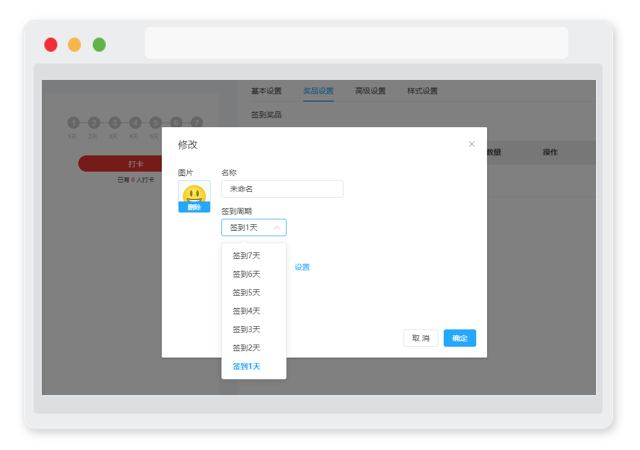
Task: Pick 签到3天 in the list
Action: [x=246, y=329]
